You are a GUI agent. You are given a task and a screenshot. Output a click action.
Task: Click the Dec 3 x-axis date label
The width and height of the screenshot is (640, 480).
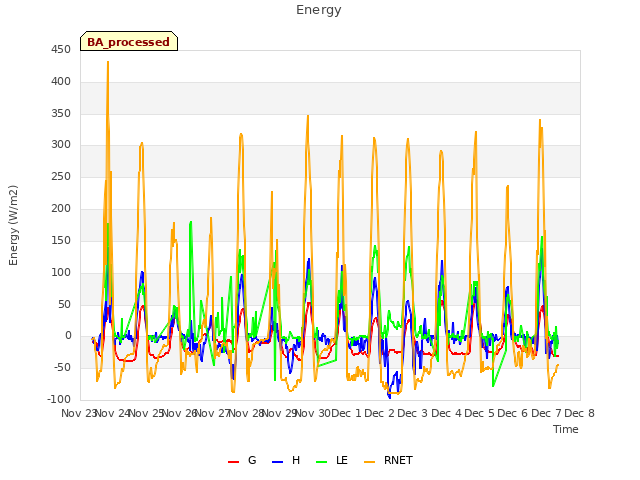point(413,413)
